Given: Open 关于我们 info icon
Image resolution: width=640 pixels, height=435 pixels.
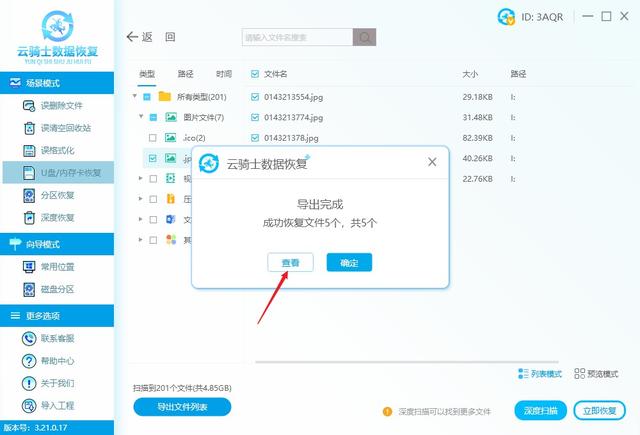Looking at the screenshot, I should [29, 383].
